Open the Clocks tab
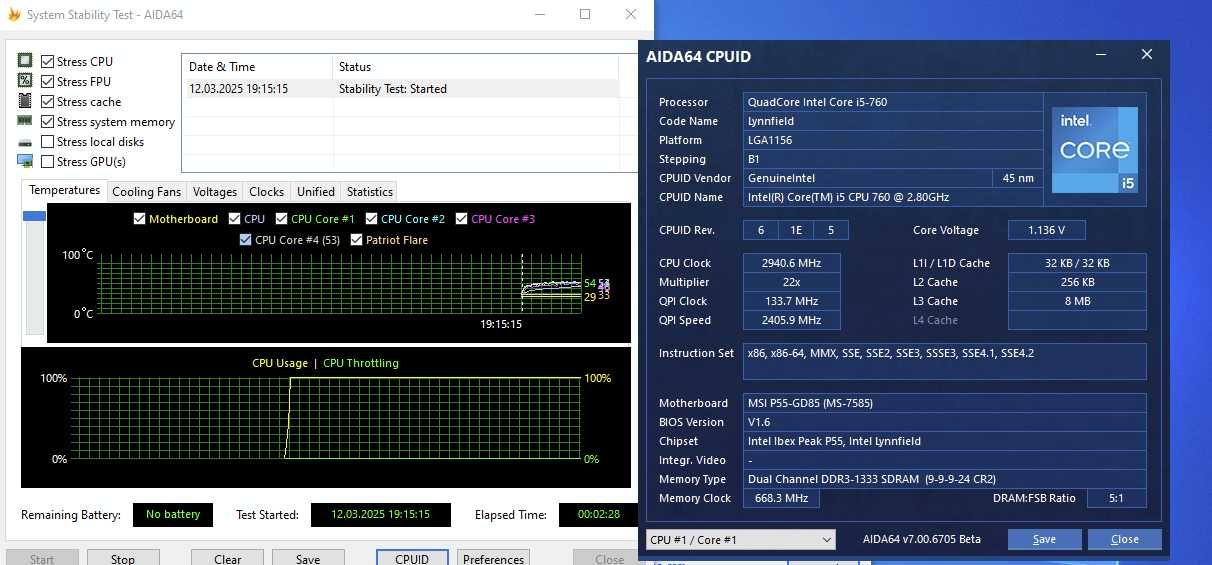 (x=266, y=191)
